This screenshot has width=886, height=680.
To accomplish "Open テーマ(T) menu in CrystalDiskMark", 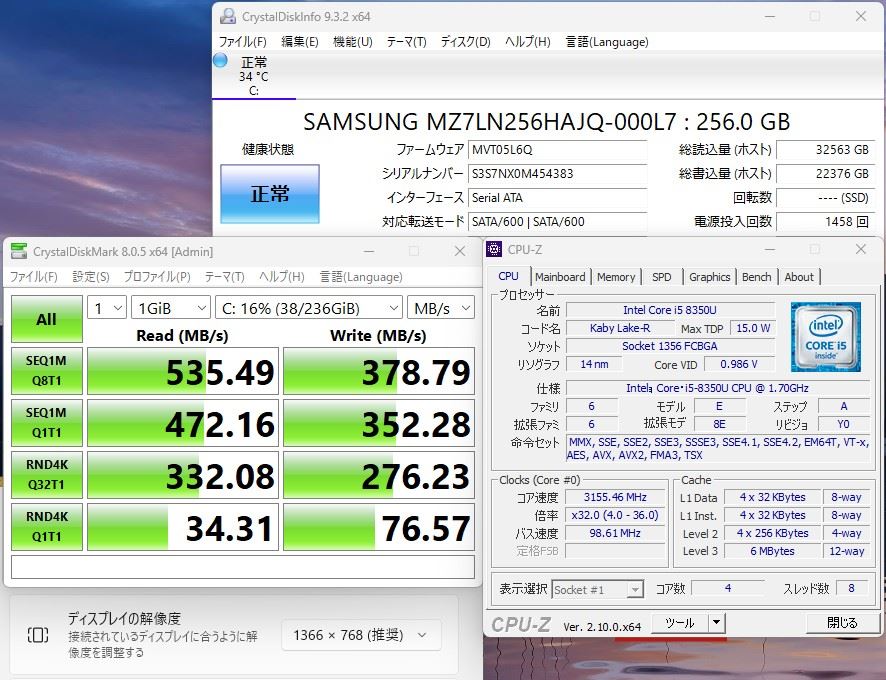I will coord(224,276).
